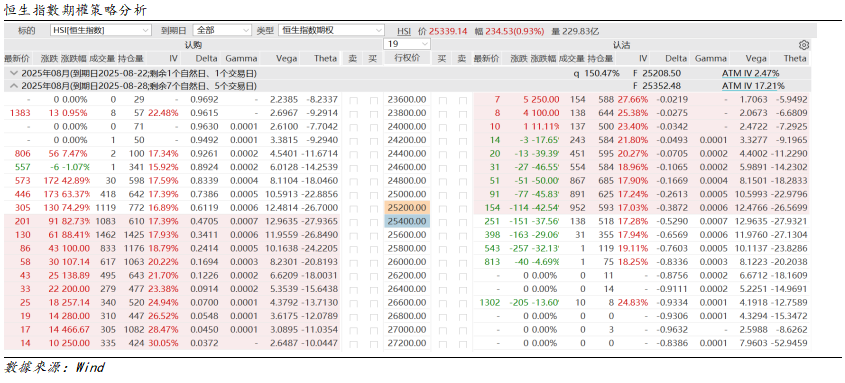
Task: Check the put-side 卖 box in the 27200.00 row
Action: pos(462,343)
